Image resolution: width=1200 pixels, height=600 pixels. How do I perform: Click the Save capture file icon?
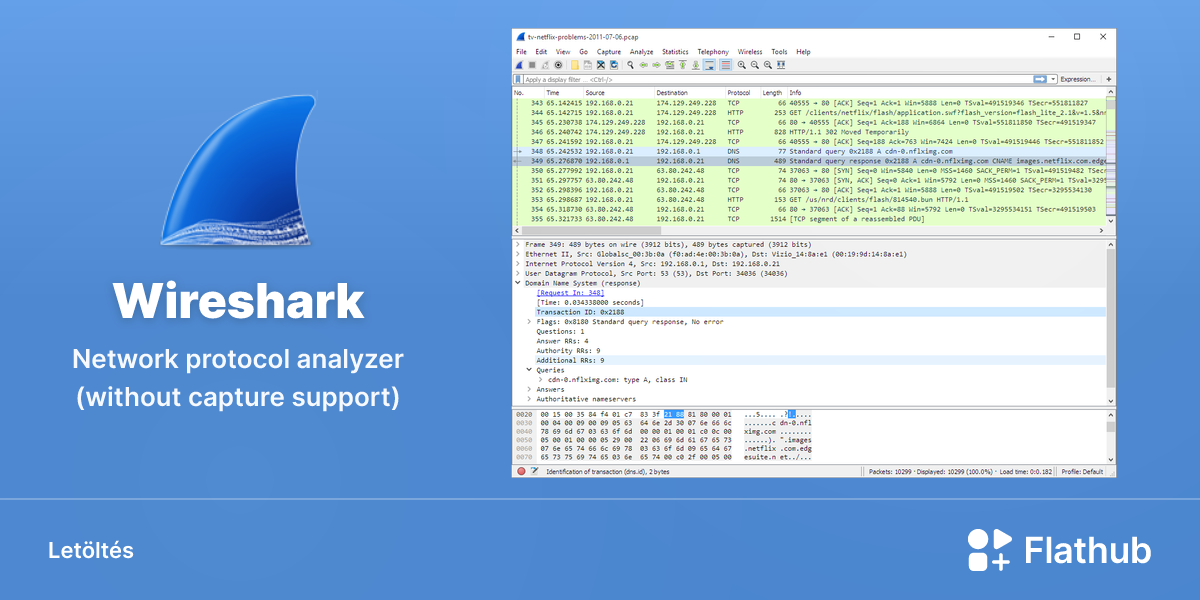tap(588, 65)
